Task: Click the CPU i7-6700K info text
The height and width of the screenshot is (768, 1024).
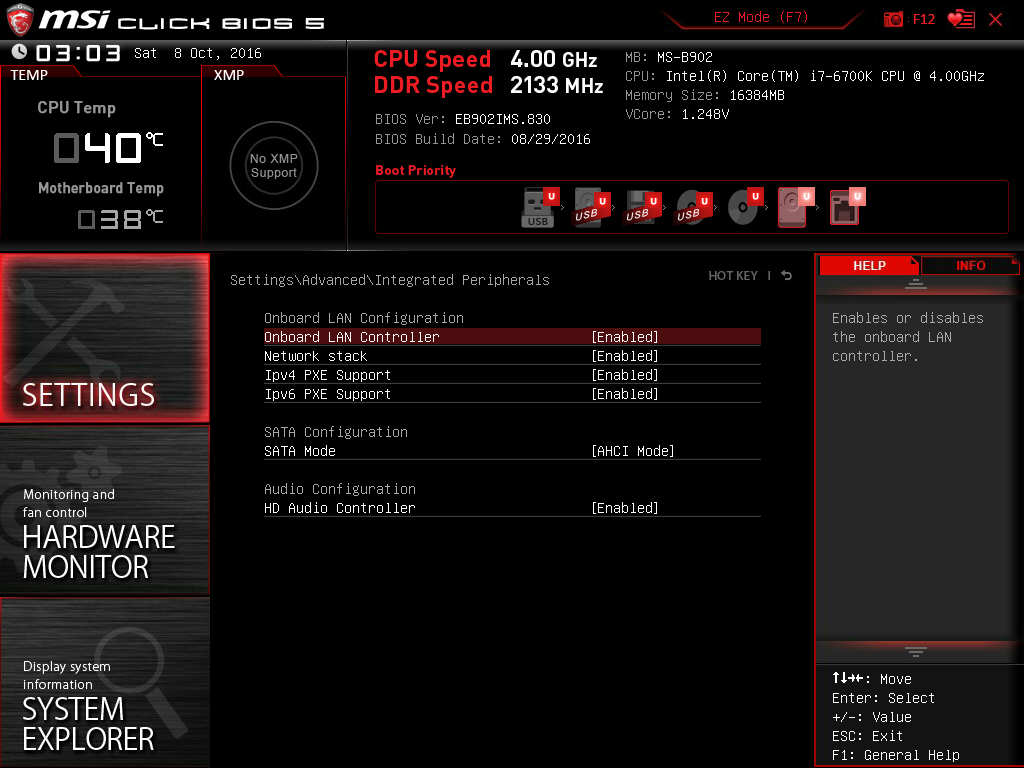Action: coord(805,76)
